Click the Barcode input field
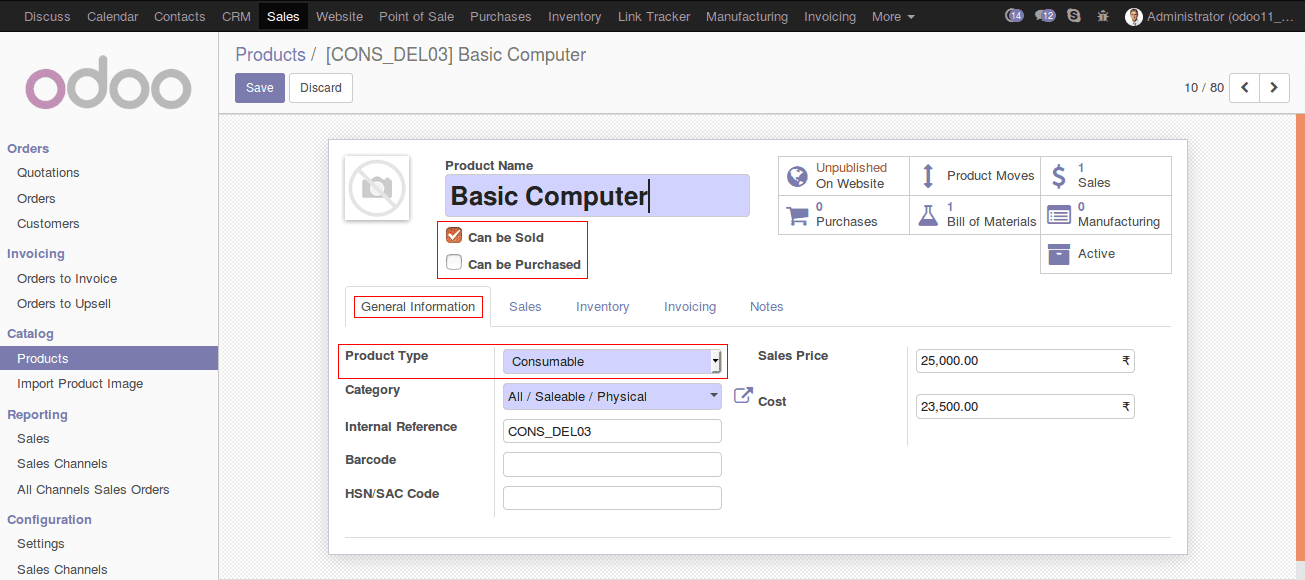The image size is (1305, 580). 612,464
